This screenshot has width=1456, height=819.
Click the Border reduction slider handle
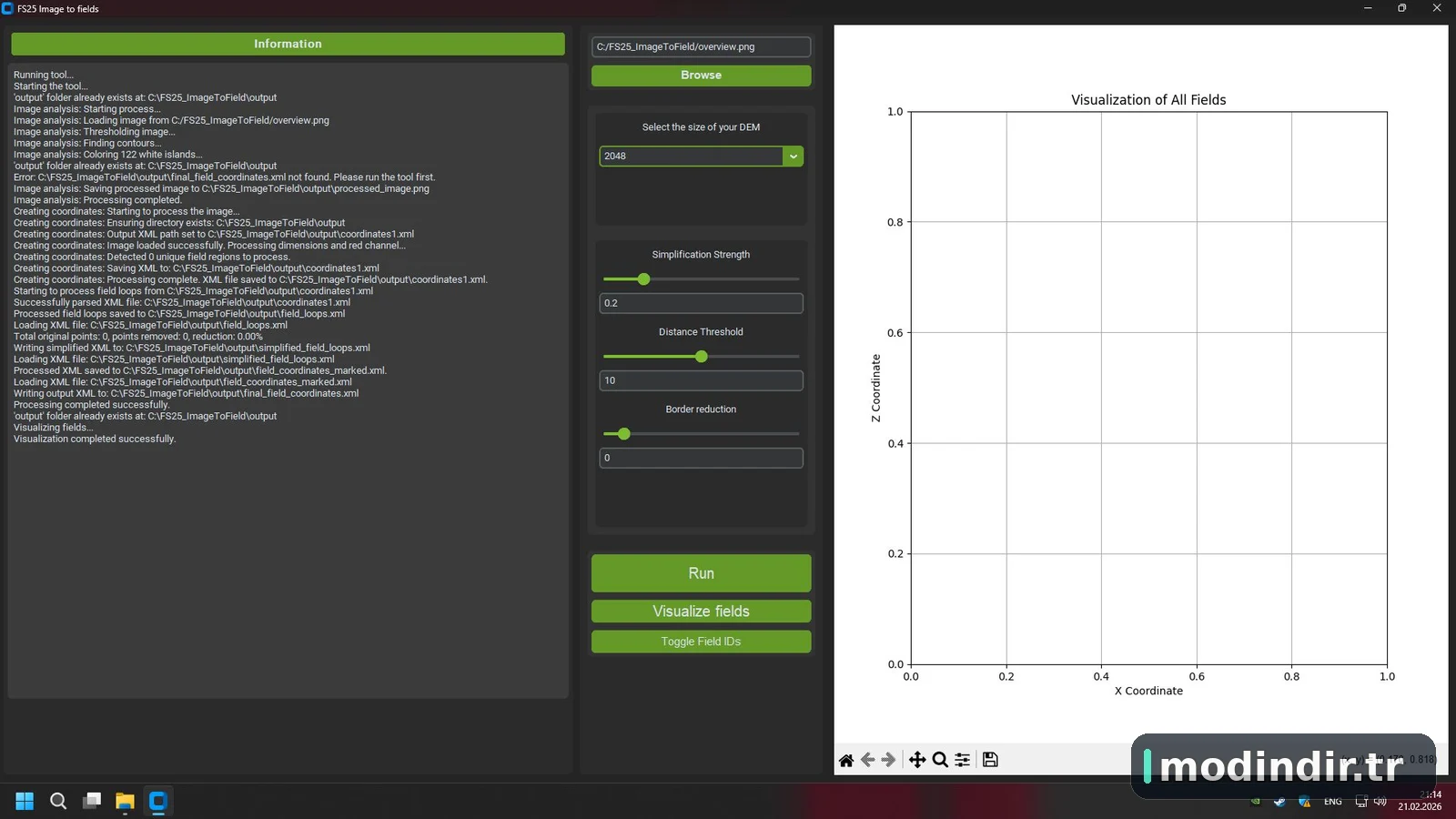624,434
